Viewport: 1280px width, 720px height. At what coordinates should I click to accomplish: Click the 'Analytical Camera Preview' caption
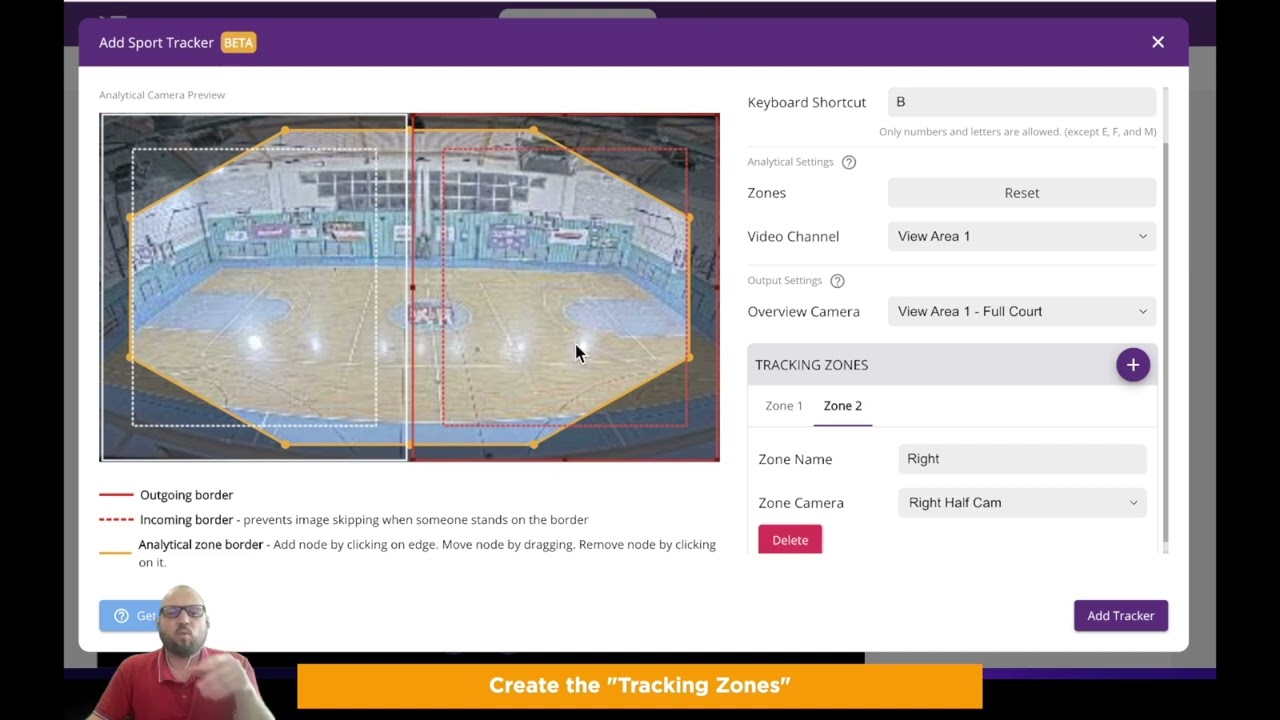tap(162, 95)
